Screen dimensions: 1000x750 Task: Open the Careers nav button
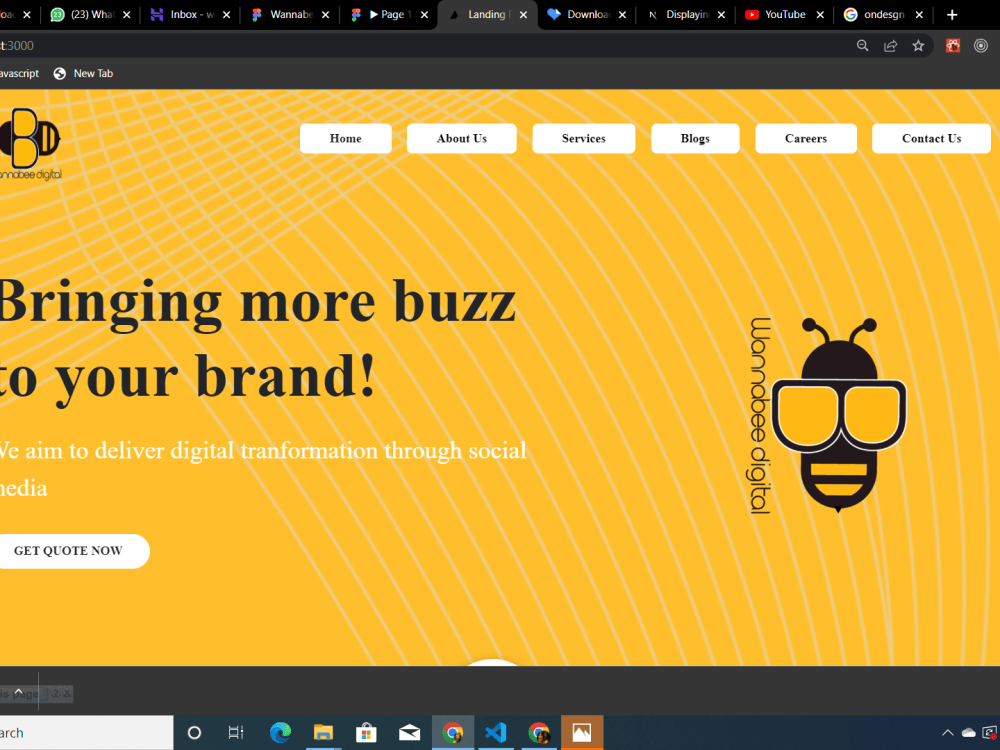point(805,138)
